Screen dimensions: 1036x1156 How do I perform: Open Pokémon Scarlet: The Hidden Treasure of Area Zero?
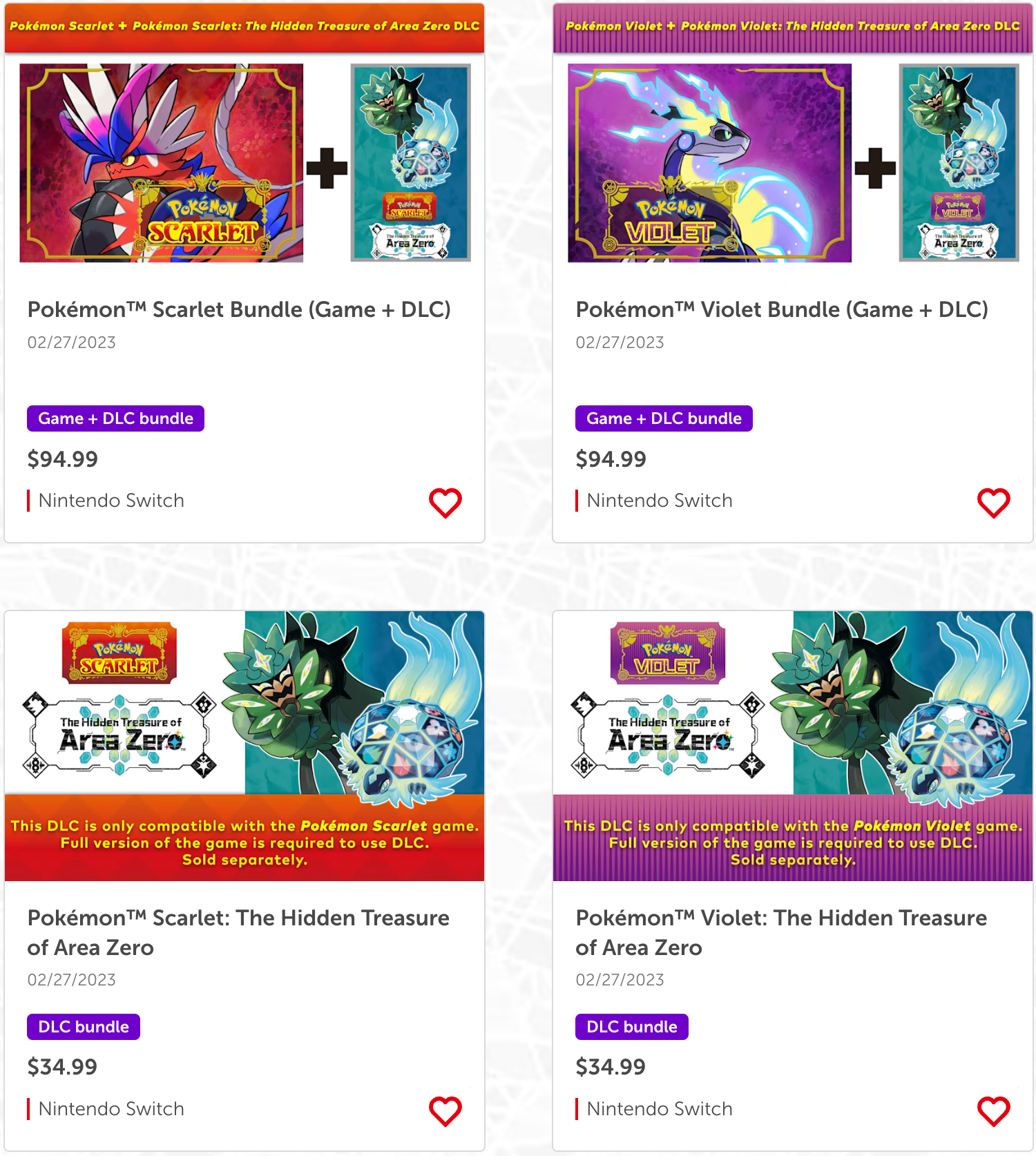click(x=238, y=932)
